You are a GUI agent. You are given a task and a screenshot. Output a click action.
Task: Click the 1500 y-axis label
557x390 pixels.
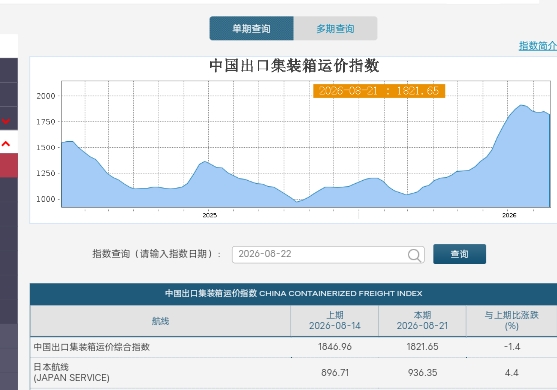[x=46, y=147]
